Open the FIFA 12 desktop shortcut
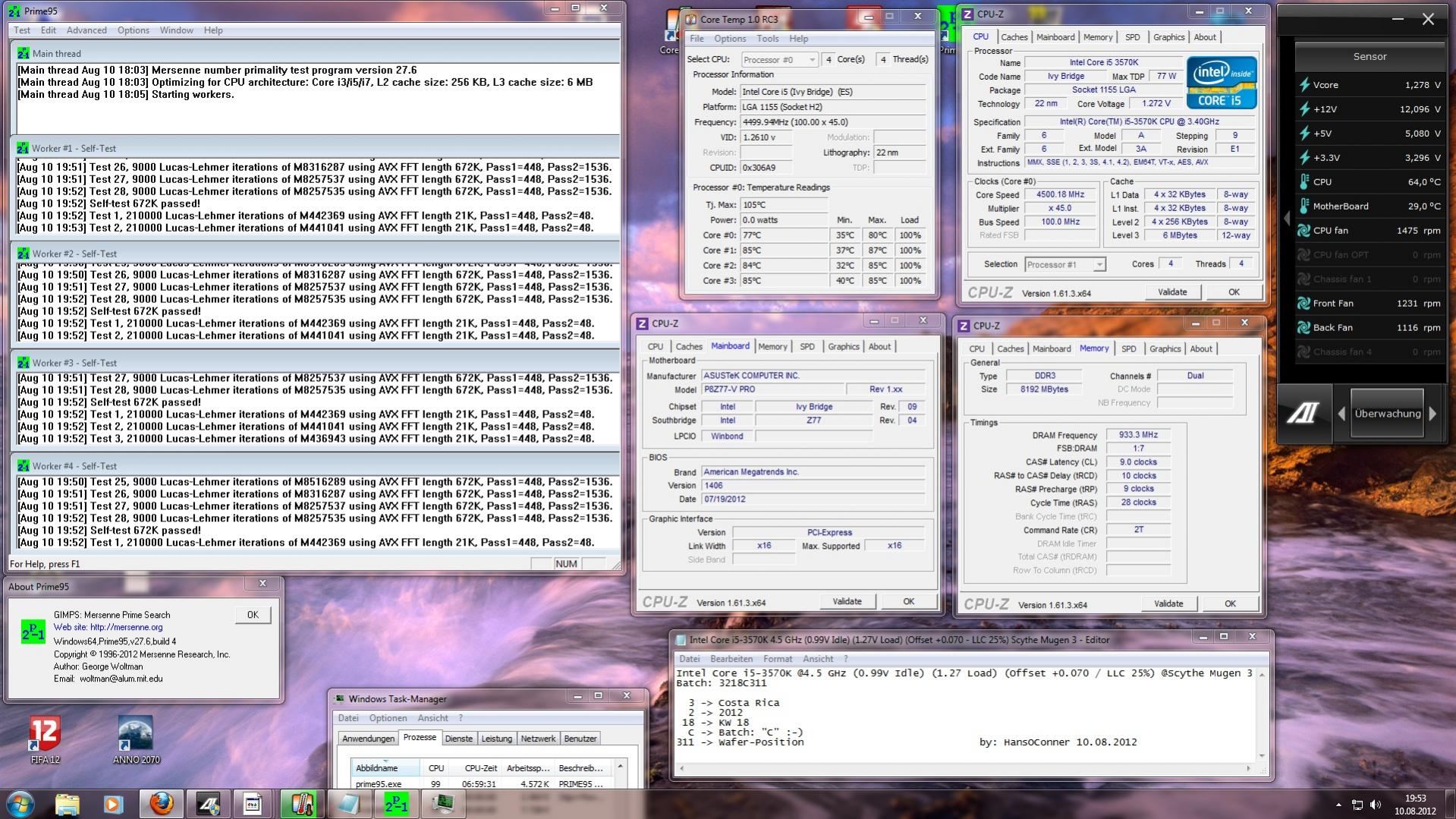 point(45,740)
